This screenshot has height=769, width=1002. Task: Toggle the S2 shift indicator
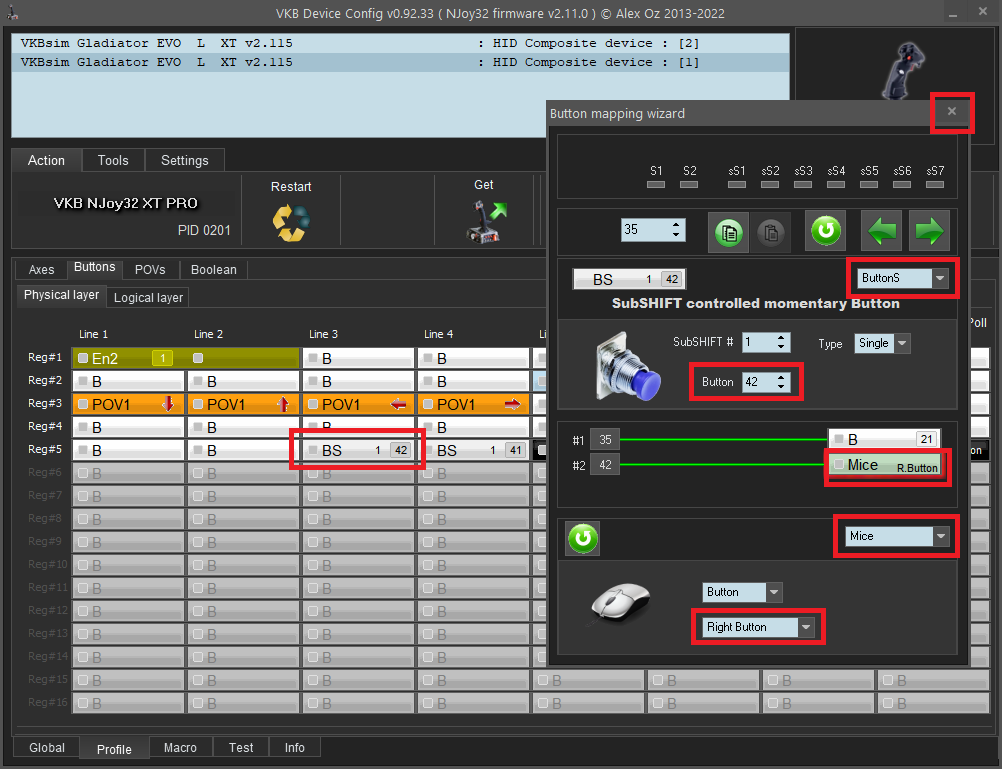click(689, 184)
